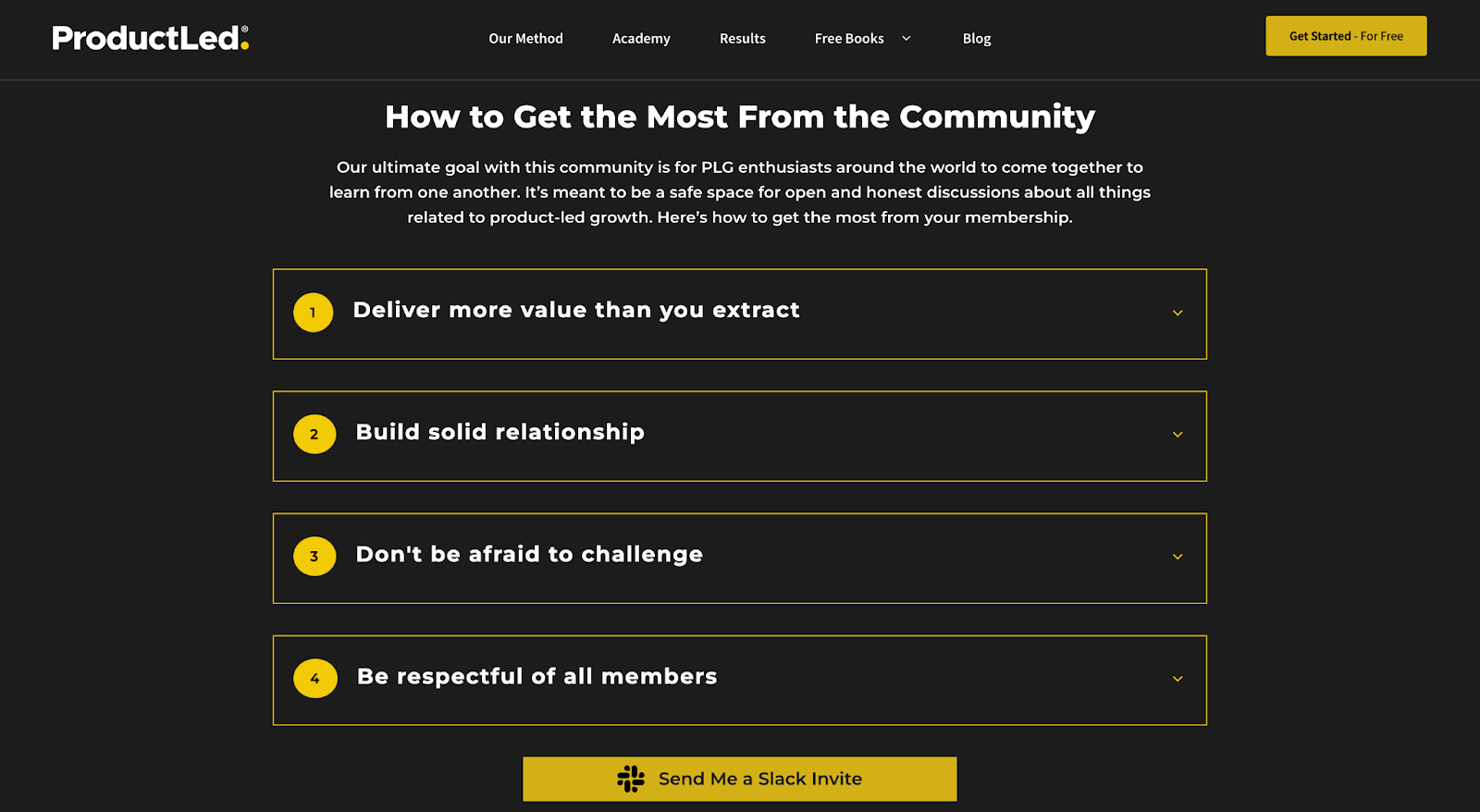The image size is (1480, 812).
Task: Expand chevron for Don't be afraid to challenge
Action: [x=1178, y=557]
